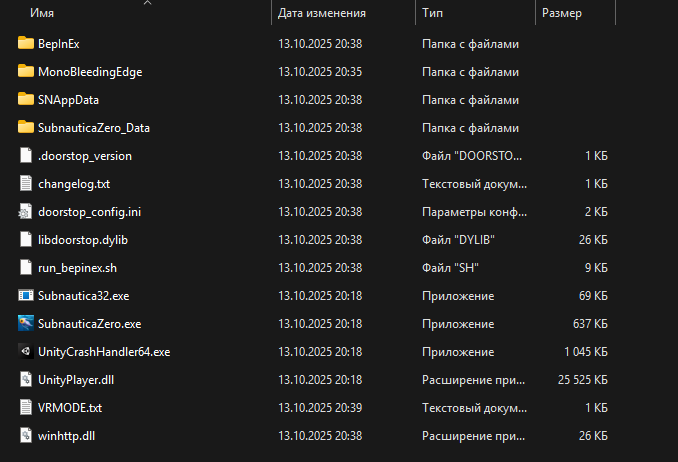Screen dimensions: 678x462
Task: Click the UnityCrashHandler64.exe Unity icon
Action: click(26, 351)
